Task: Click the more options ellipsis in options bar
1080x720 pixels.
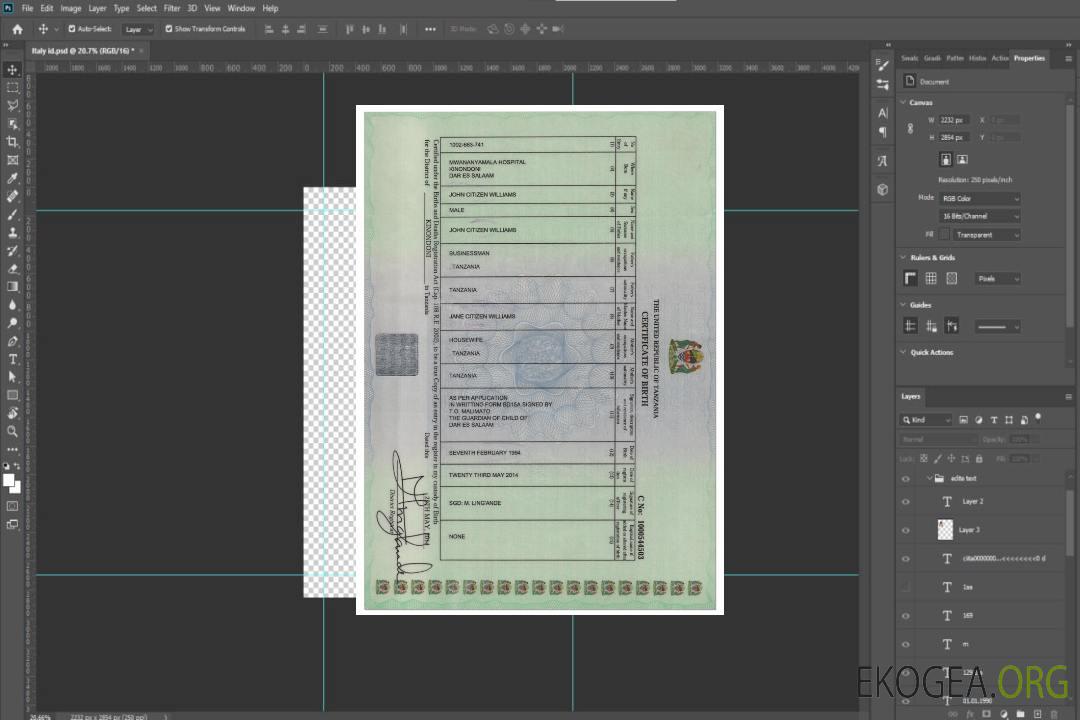Action: [430, 29]
